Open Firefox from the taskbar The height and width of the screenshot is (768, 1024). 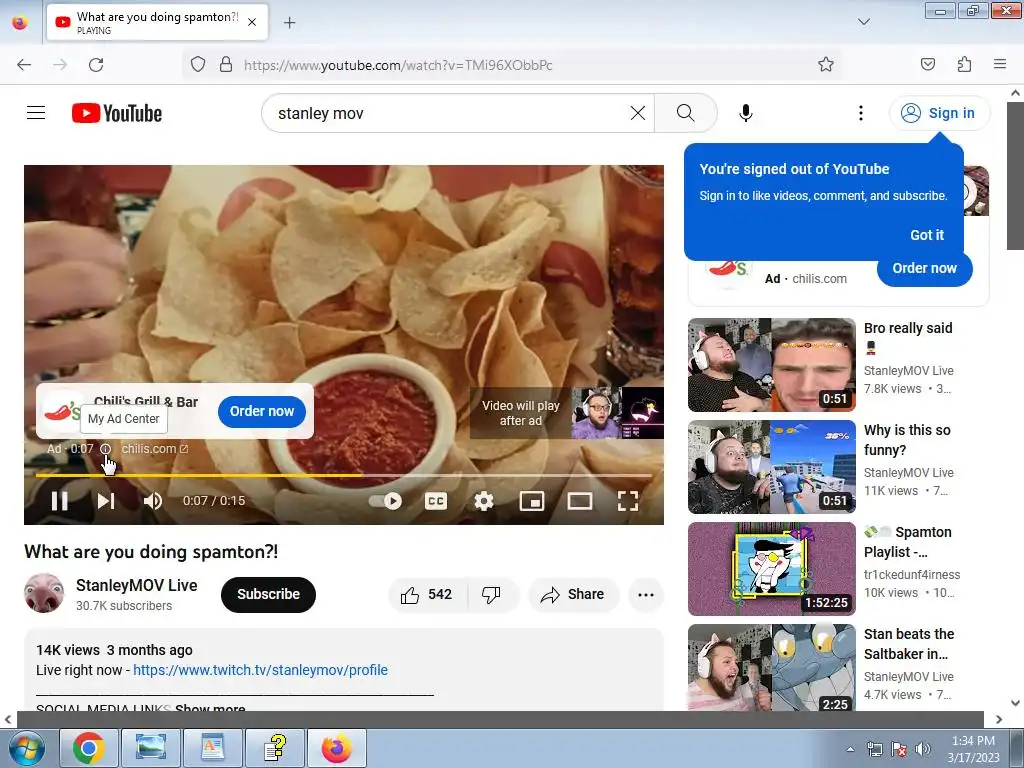tap(336, 748)
